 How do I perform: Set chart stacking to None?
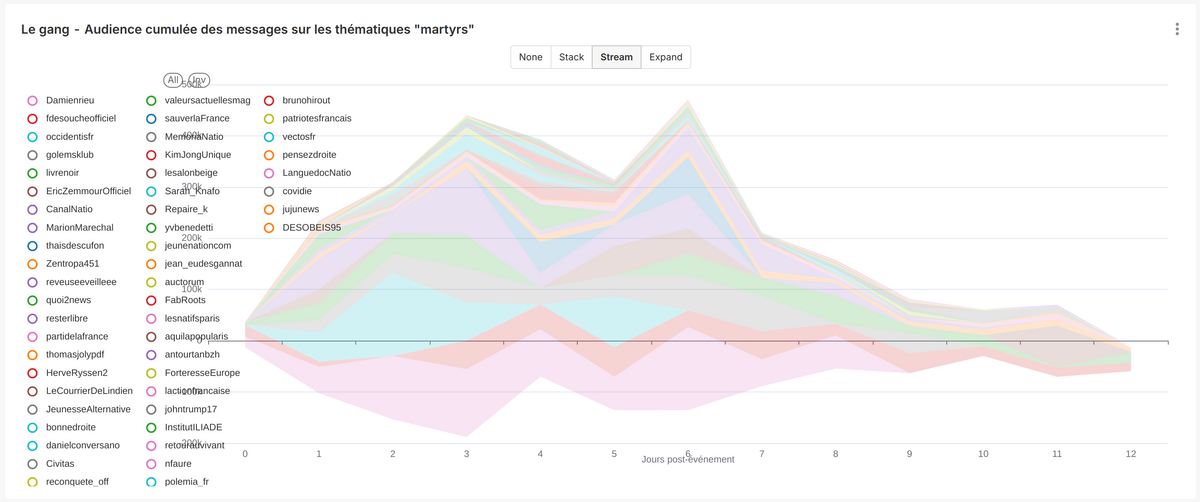tap(531, 57)
